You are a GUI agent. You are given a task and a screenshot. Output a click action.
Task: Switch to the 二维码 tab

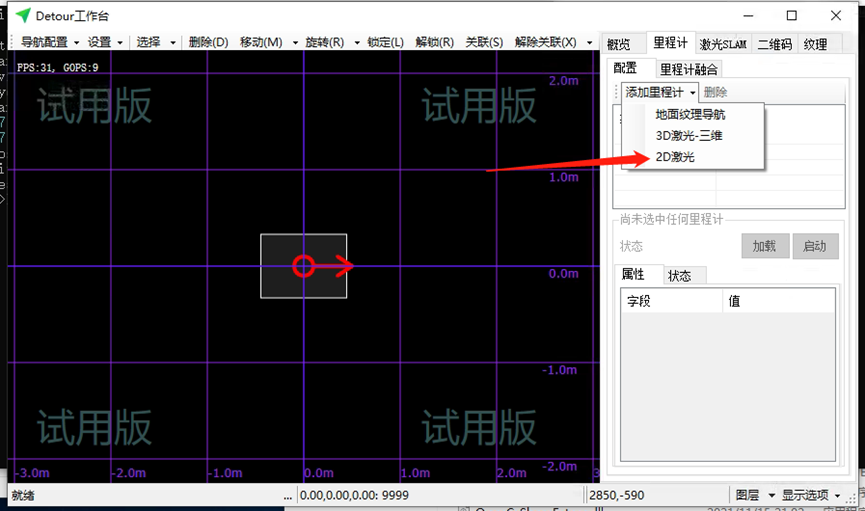tap(774, 44)
